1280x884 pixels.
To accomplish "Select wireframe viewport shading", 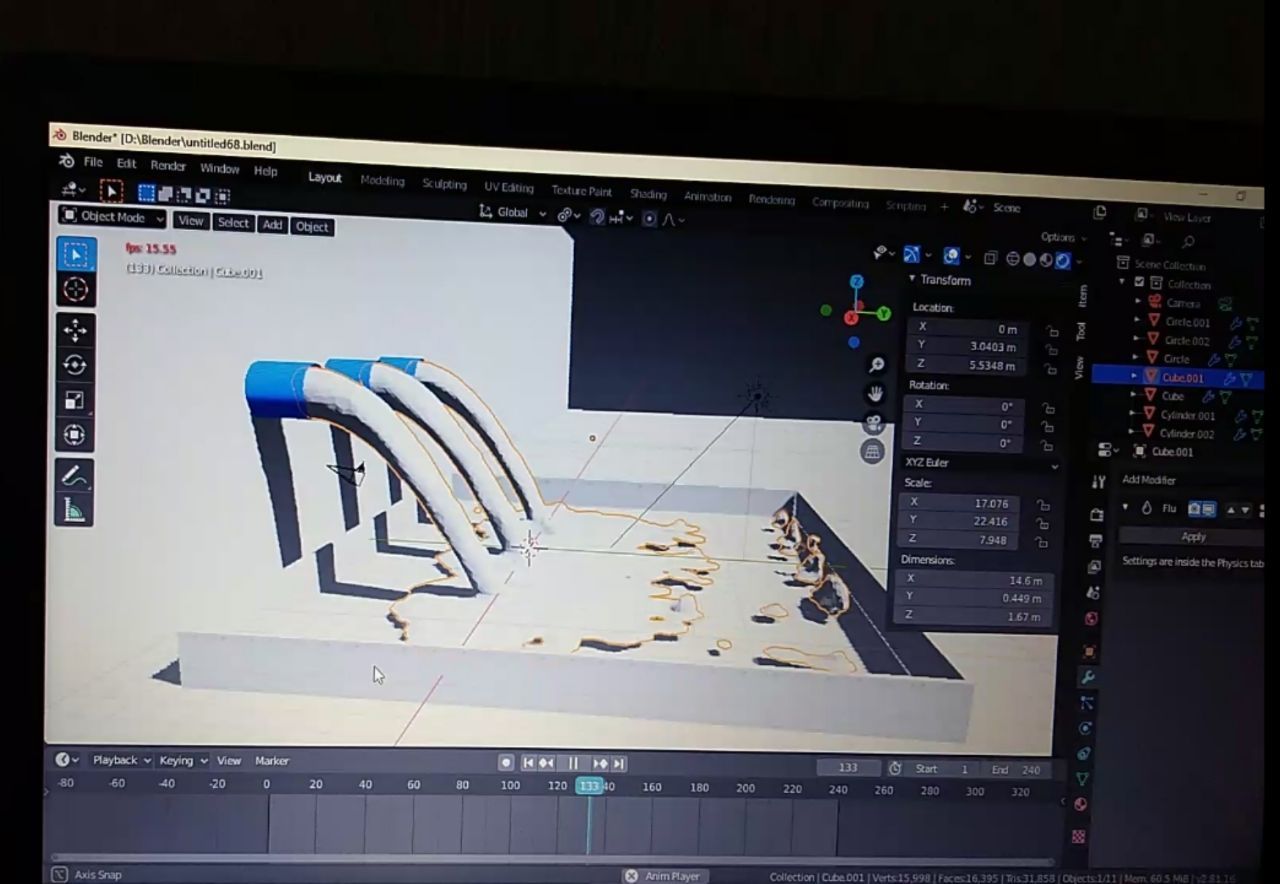I will point(1013,259).
